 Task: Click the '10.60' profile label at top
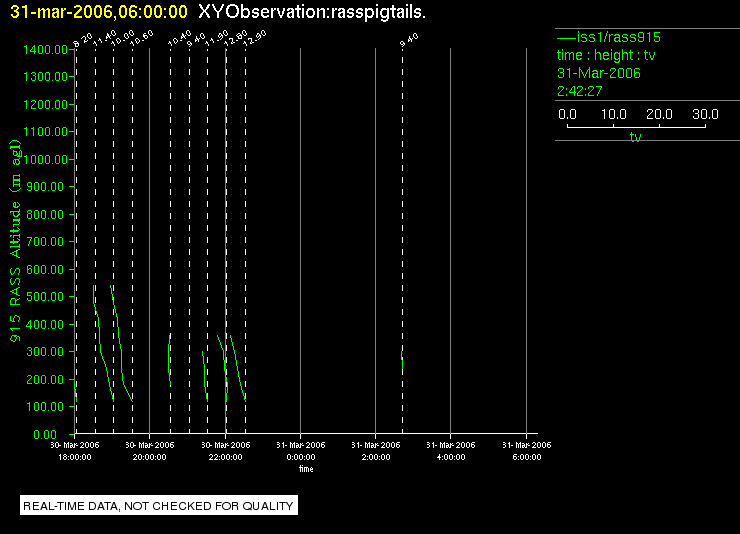click(x=142, y=38)
